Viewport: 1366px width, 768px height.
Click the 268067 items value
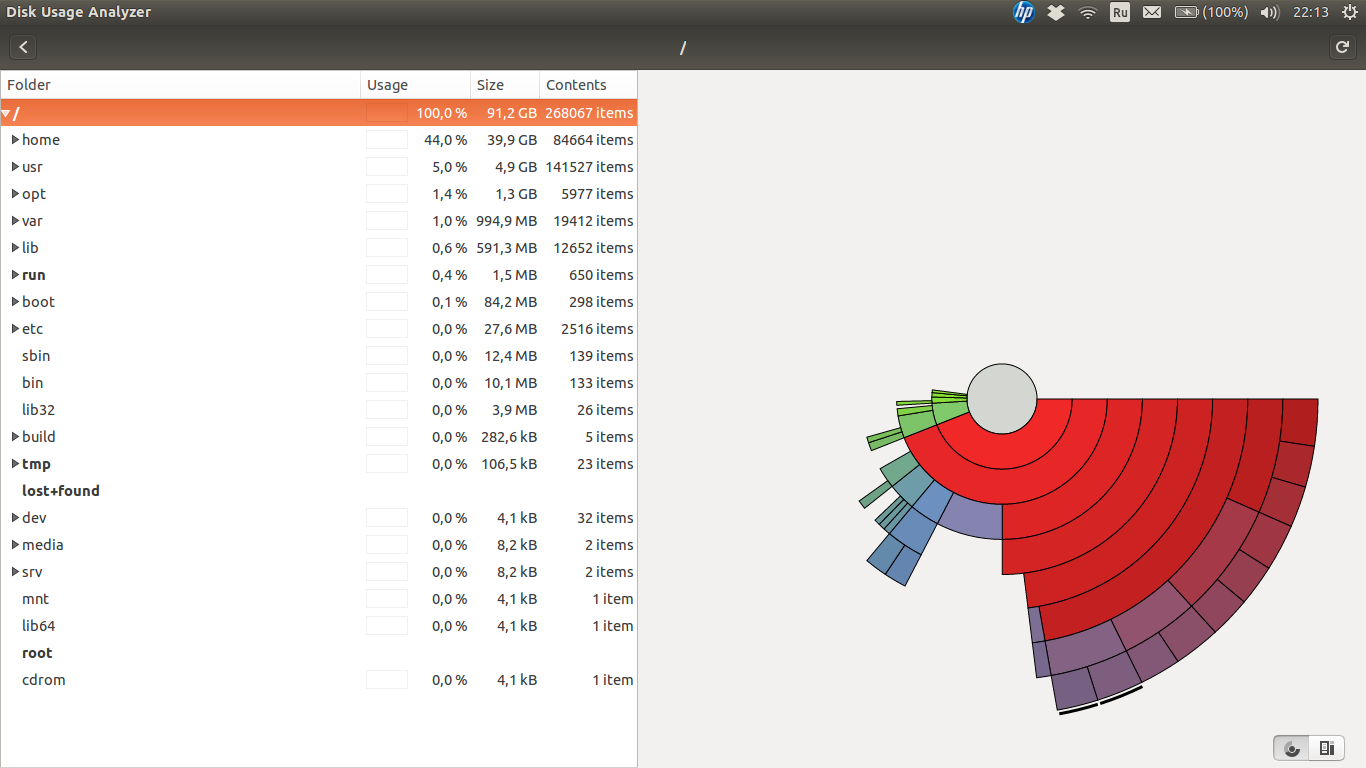[x=589, y=113]
